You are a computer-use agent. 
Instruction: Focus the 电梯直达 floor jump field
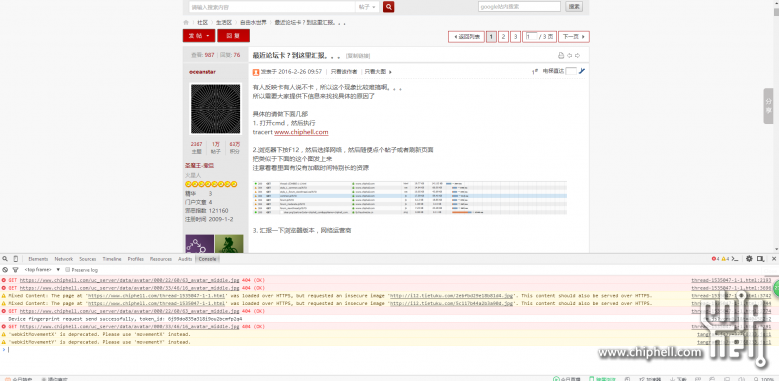[571, 71]
